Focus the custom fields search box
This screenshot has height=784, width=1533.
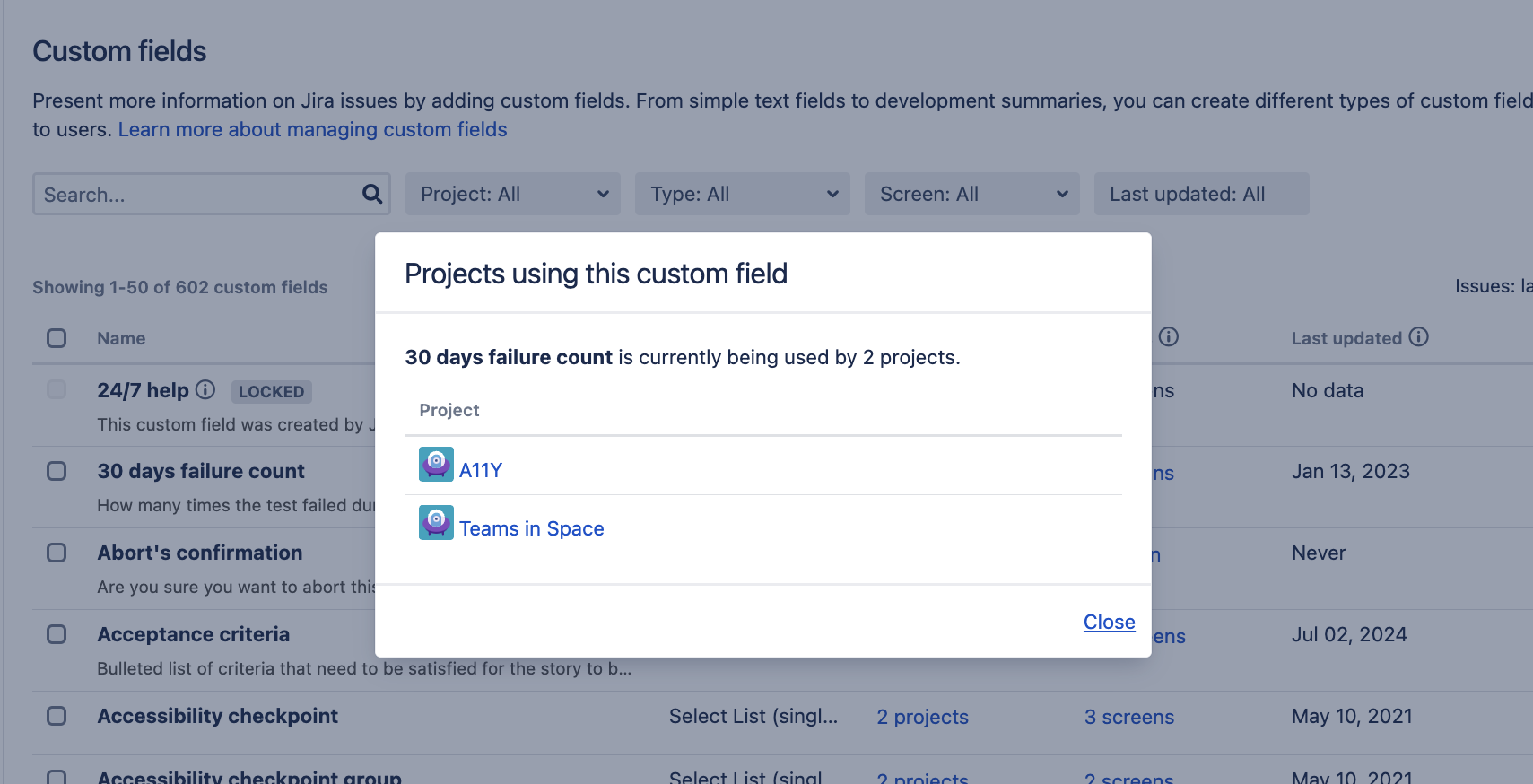(197, 194)
